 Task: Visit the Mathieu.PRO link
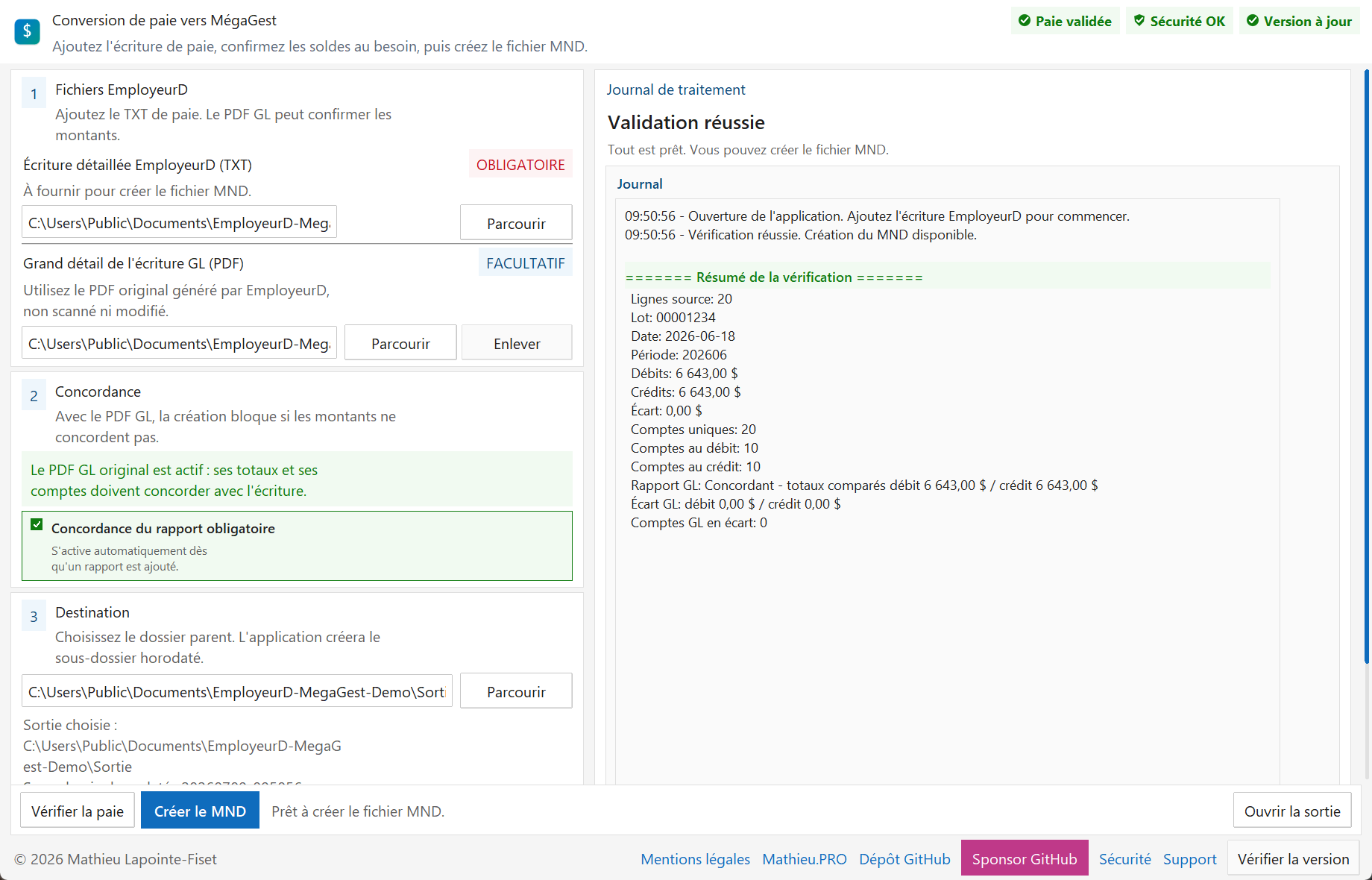(805, 859)
